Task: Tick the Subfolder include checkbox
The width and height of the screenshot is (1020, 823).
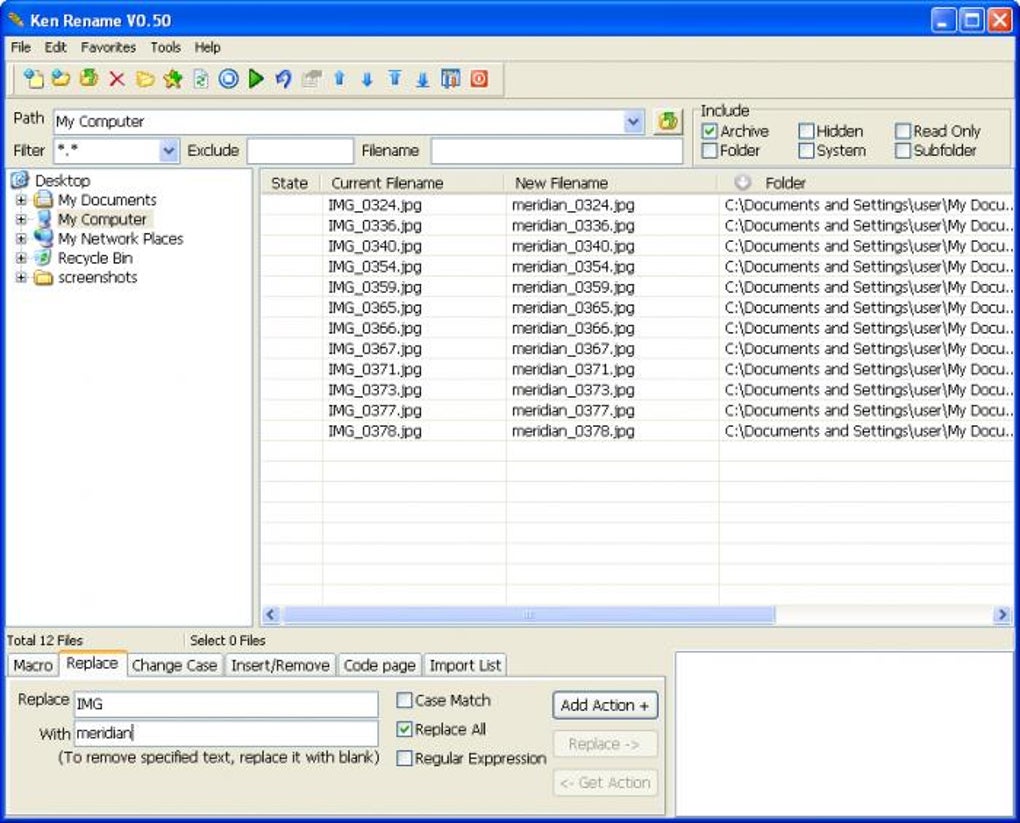Action: pos(903,151)
